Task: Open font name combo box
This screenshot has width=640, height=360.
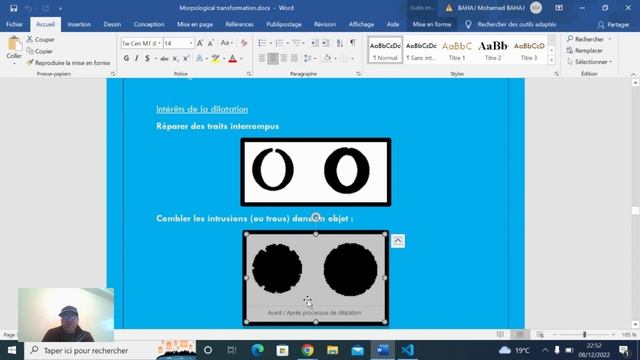Action: (141, 43)
